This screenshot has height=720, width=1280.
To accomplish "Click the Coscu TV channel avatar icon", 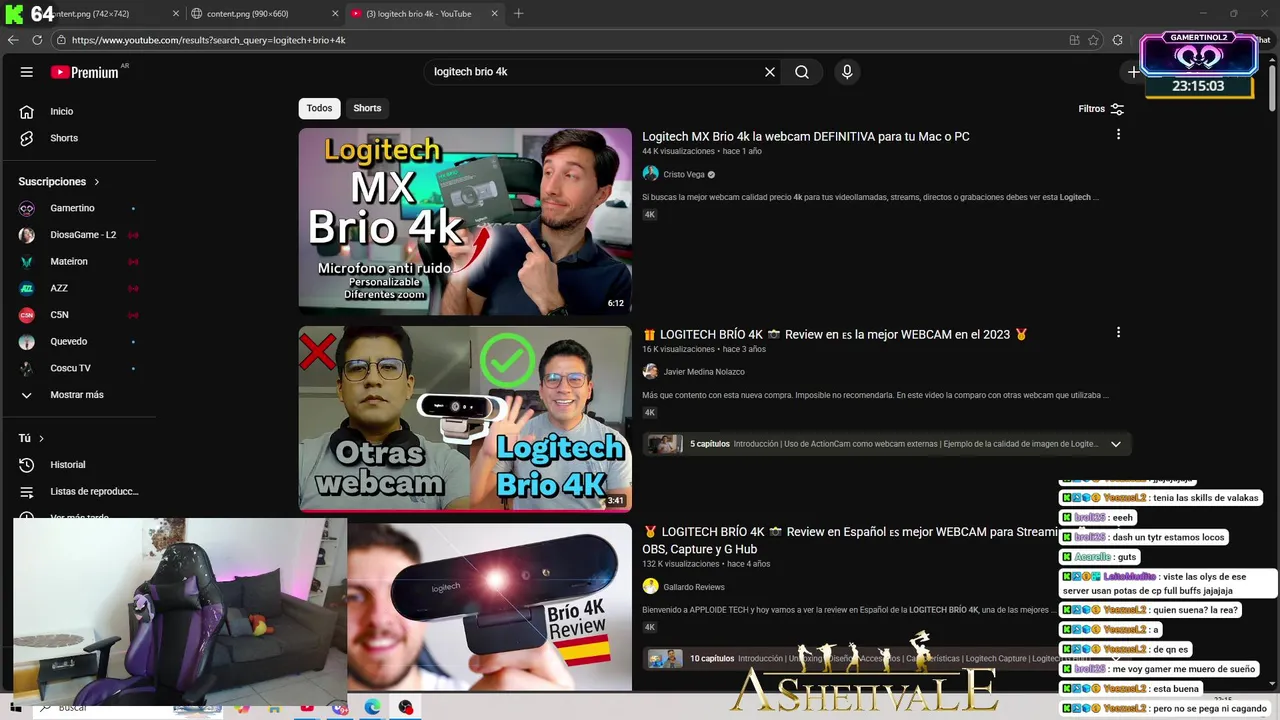I will click(x=27, y=368).
